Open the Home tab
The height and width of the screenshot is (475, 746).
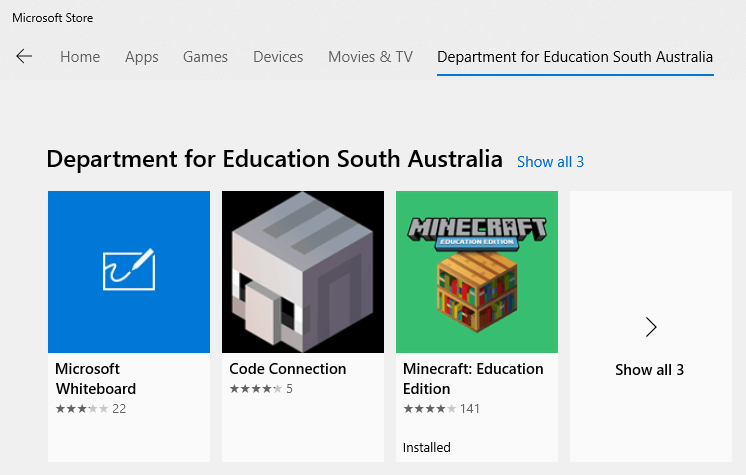pyautogui.click(x=80, y=57)
